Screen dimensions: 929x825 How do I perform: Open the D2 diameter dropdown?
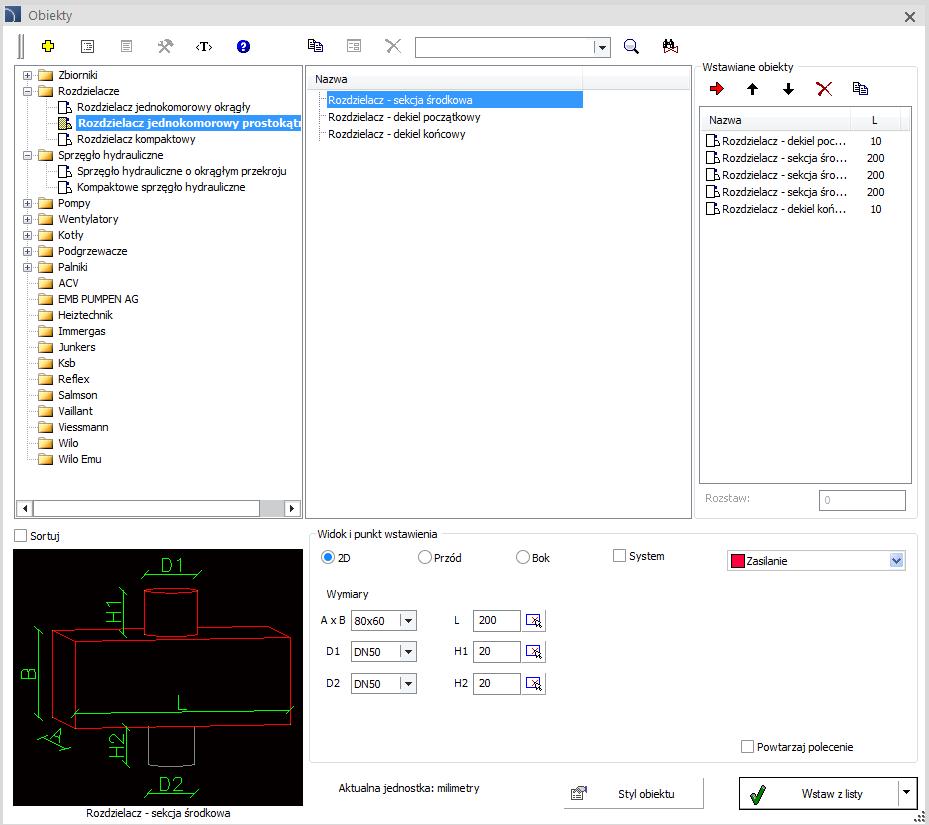click(x=408, y=683)
